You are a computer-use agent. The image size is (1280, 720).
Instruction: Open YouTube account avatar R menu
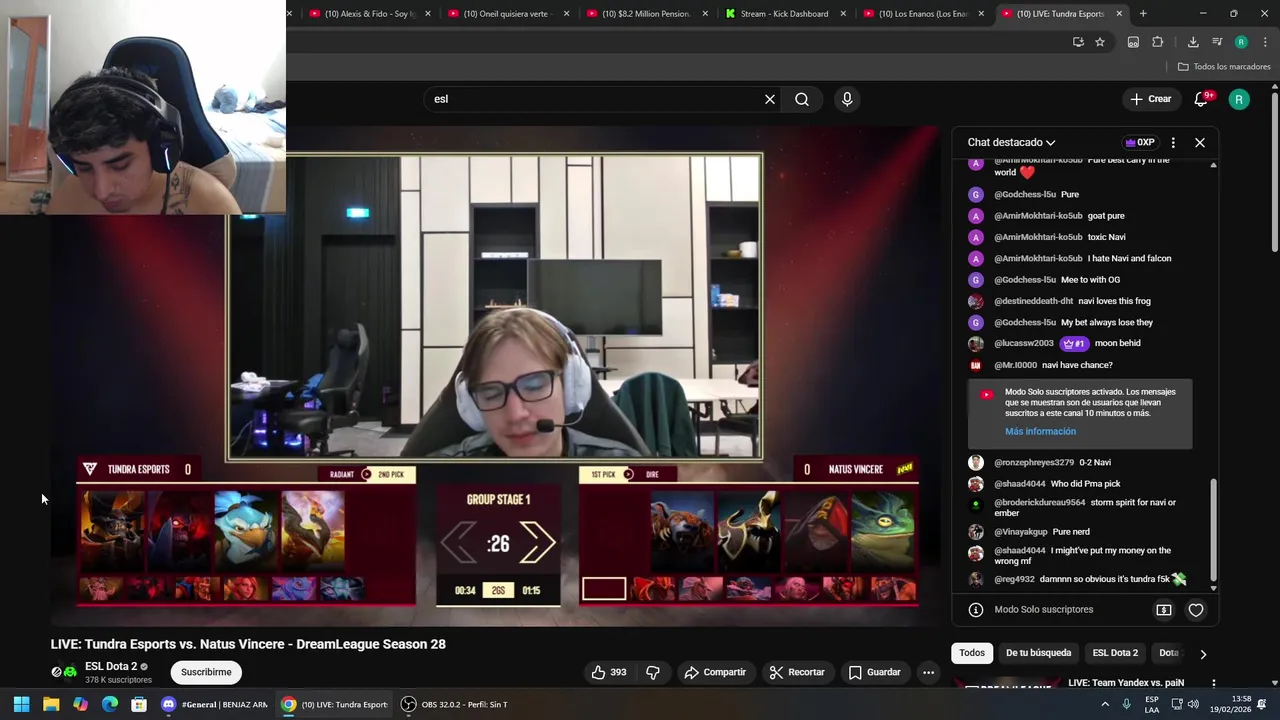tap(1239, 99)
